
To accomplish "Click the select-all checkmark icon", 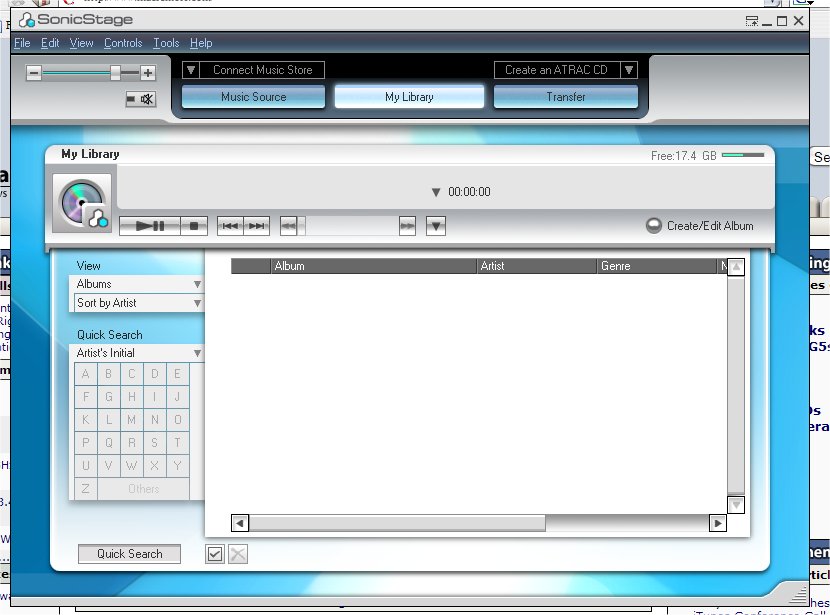I will [214, 554].
